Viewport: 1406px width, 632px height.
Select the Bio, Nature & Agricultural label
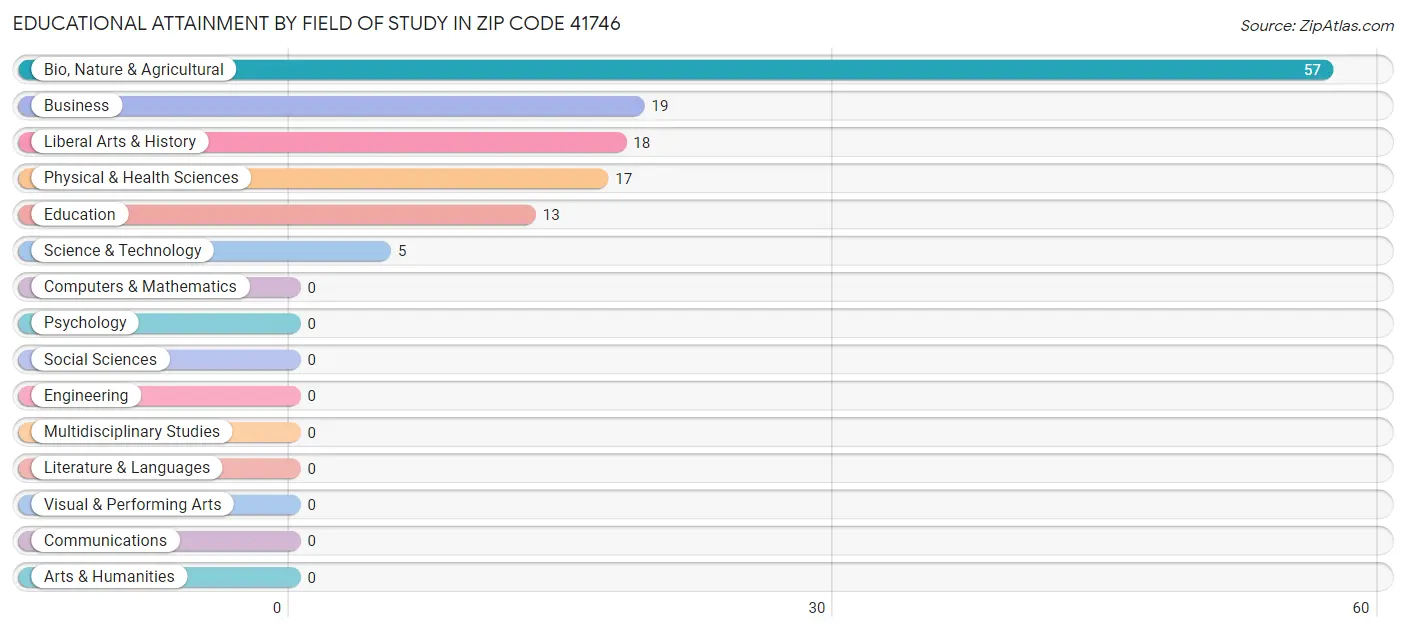134,70
